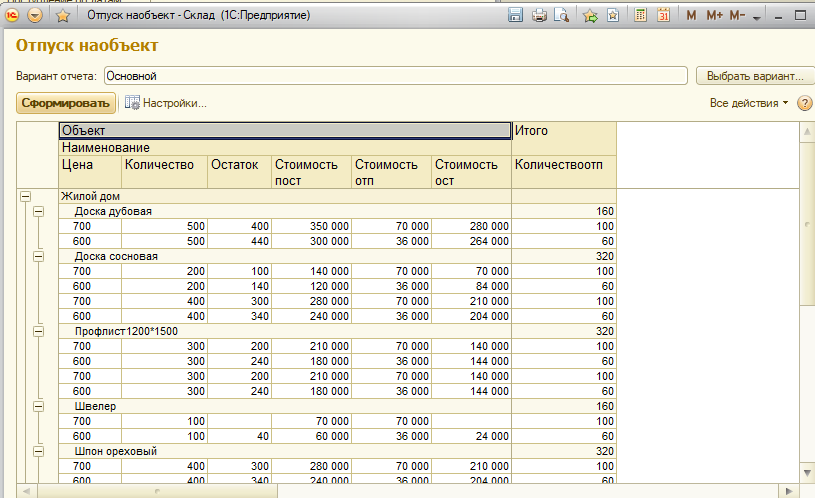This screenshot has width=815, height=498.
Task: Select the cell with value 264 000
Action: [471, 241]
